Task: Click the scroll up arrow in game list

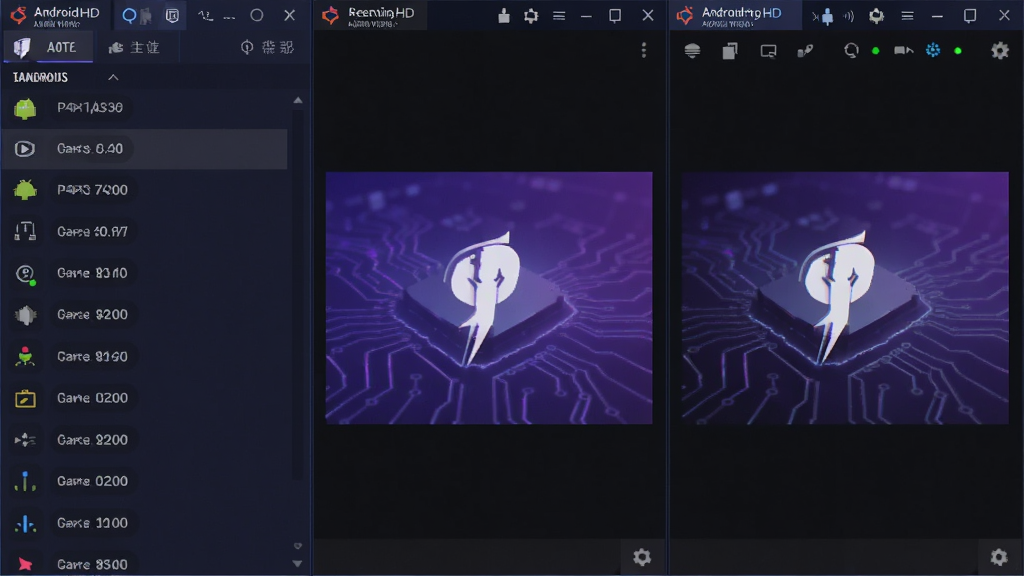Action: tap(298, 100)
